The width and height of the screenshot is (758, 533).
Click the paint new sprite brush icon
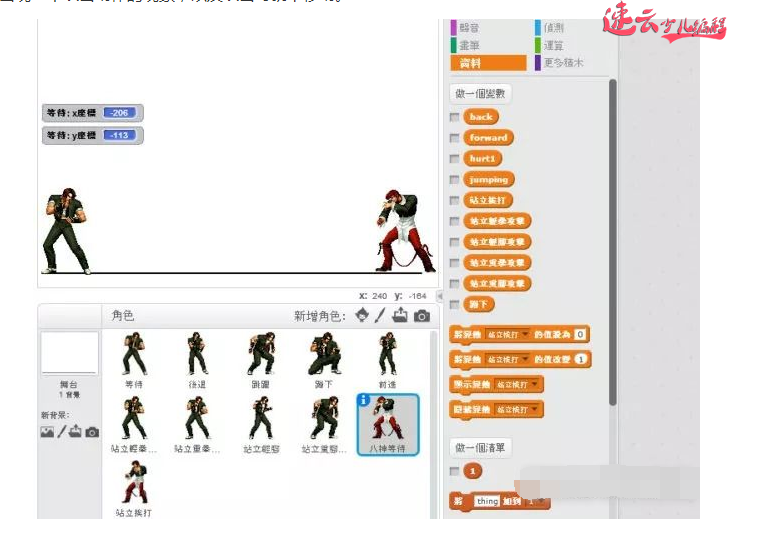[380, 316]
